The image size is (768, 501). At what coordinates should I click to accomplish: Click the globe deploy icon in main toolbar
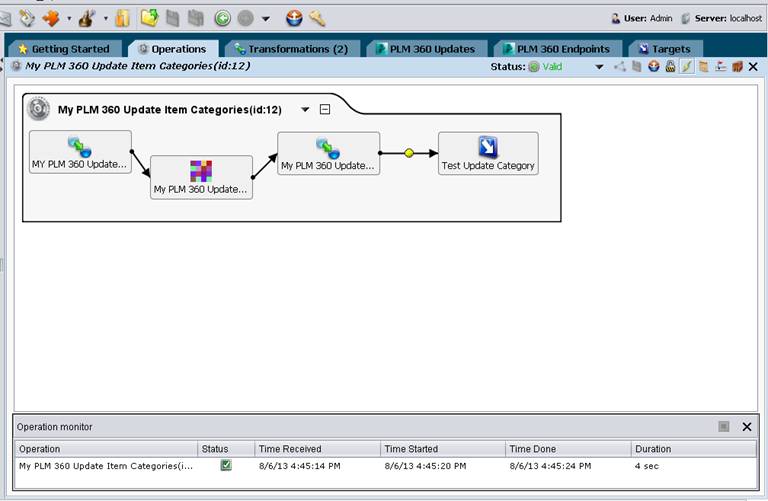294,19
